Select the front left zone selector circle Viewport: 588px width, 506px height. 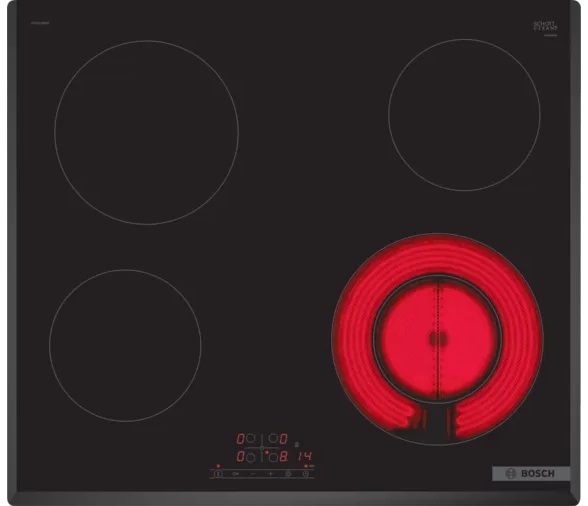click(x=250, y=457)
